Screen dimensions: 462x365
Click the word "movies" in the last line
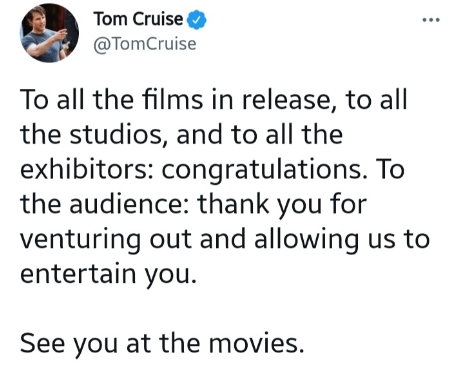pyautogui.click(x=254, y=344)
